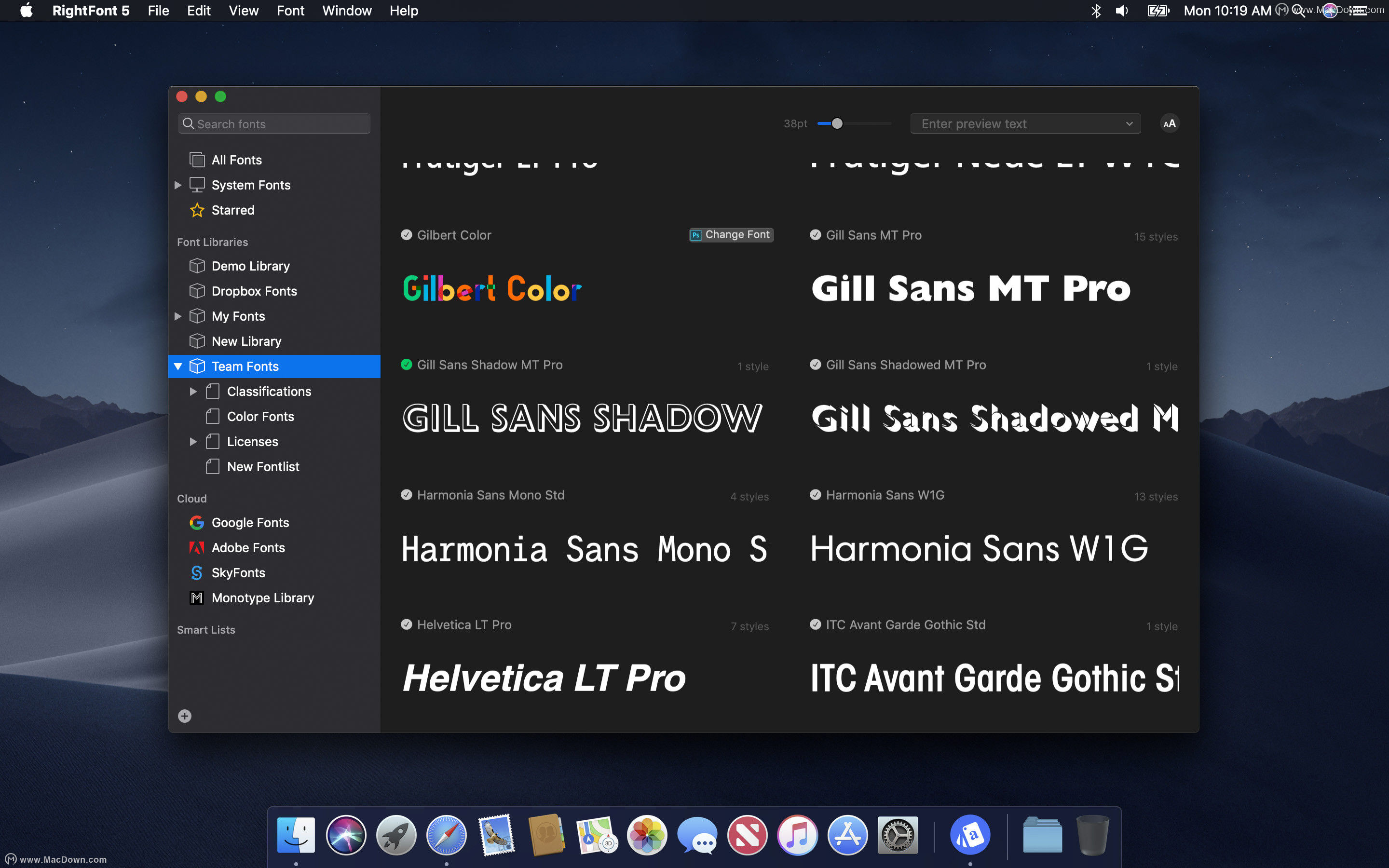The width and height of the screenshot is (1389, 868).
Task: Expand the Classifications disclosure triangle
Action: [x=193, y=392]
